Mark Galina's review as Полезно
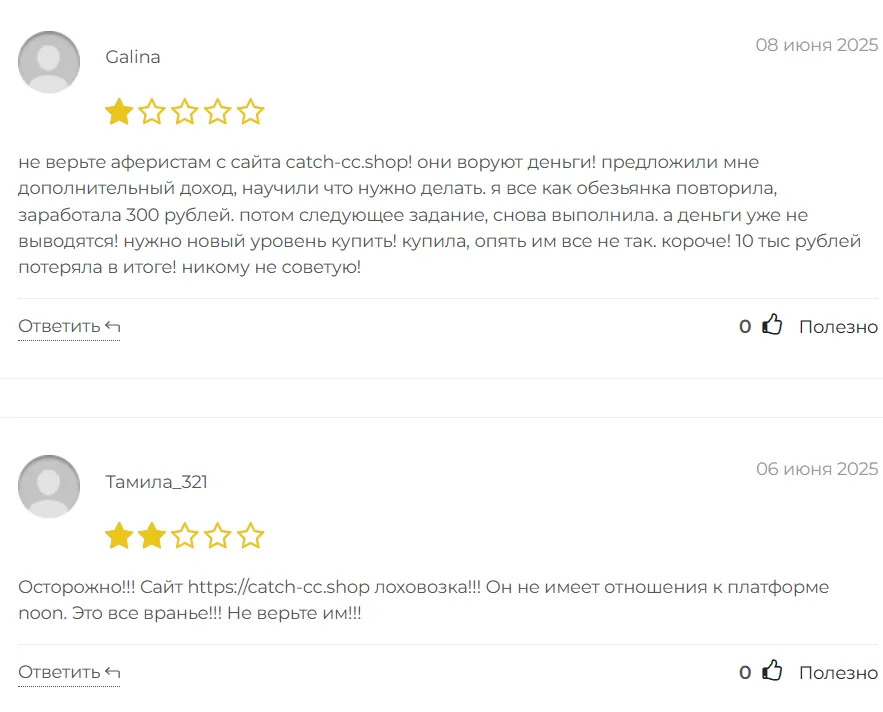Image resolution: width=883 pixels, height=712 pixels. click(838, 327)
